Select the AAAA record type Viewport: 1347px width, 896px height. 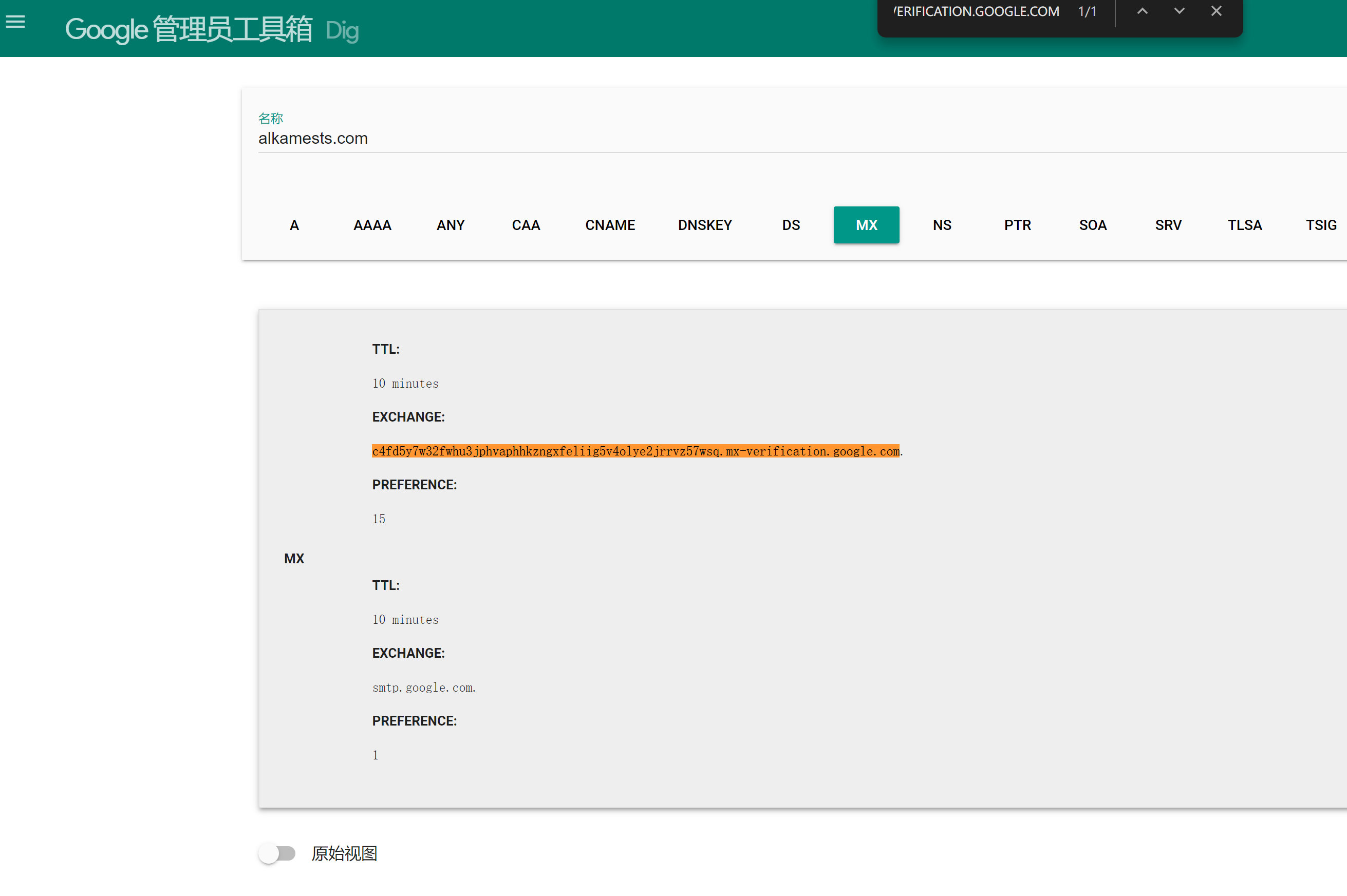[372, 225]
